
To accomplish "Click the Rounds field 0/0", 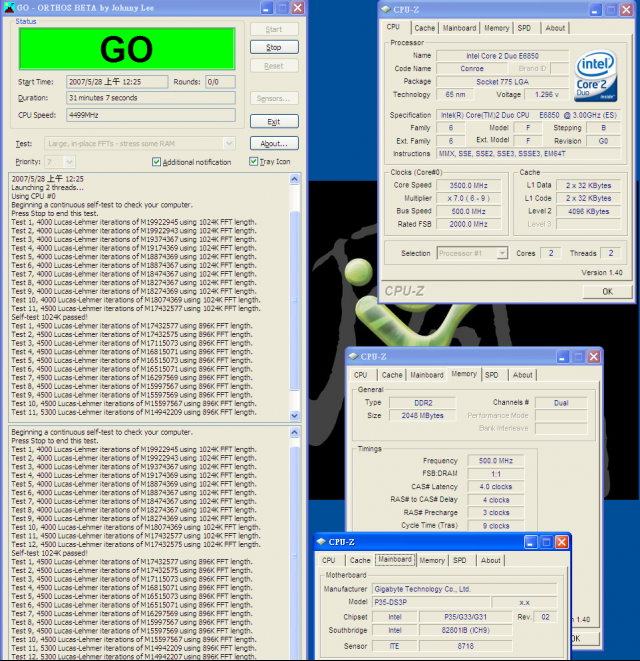I will click(x=220, y=82).
